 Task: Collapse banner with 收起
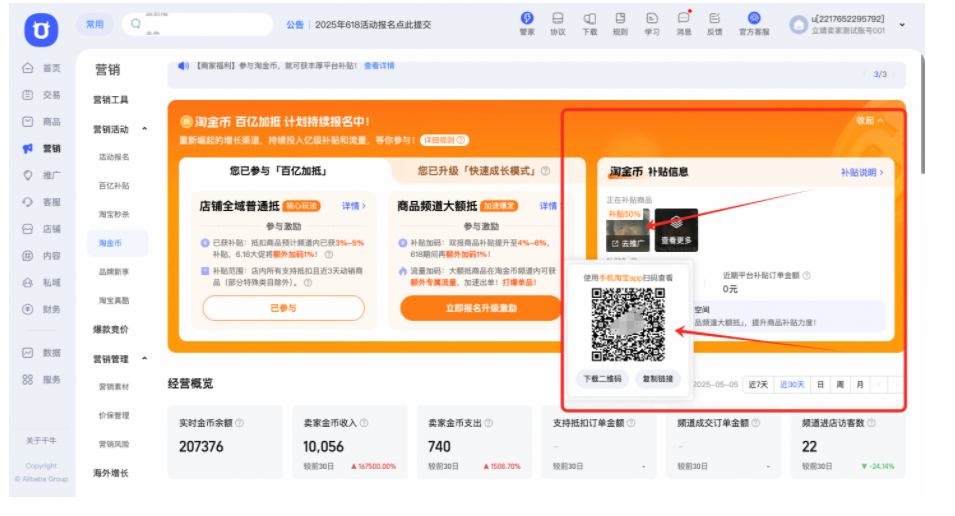(x=869, y=121)
